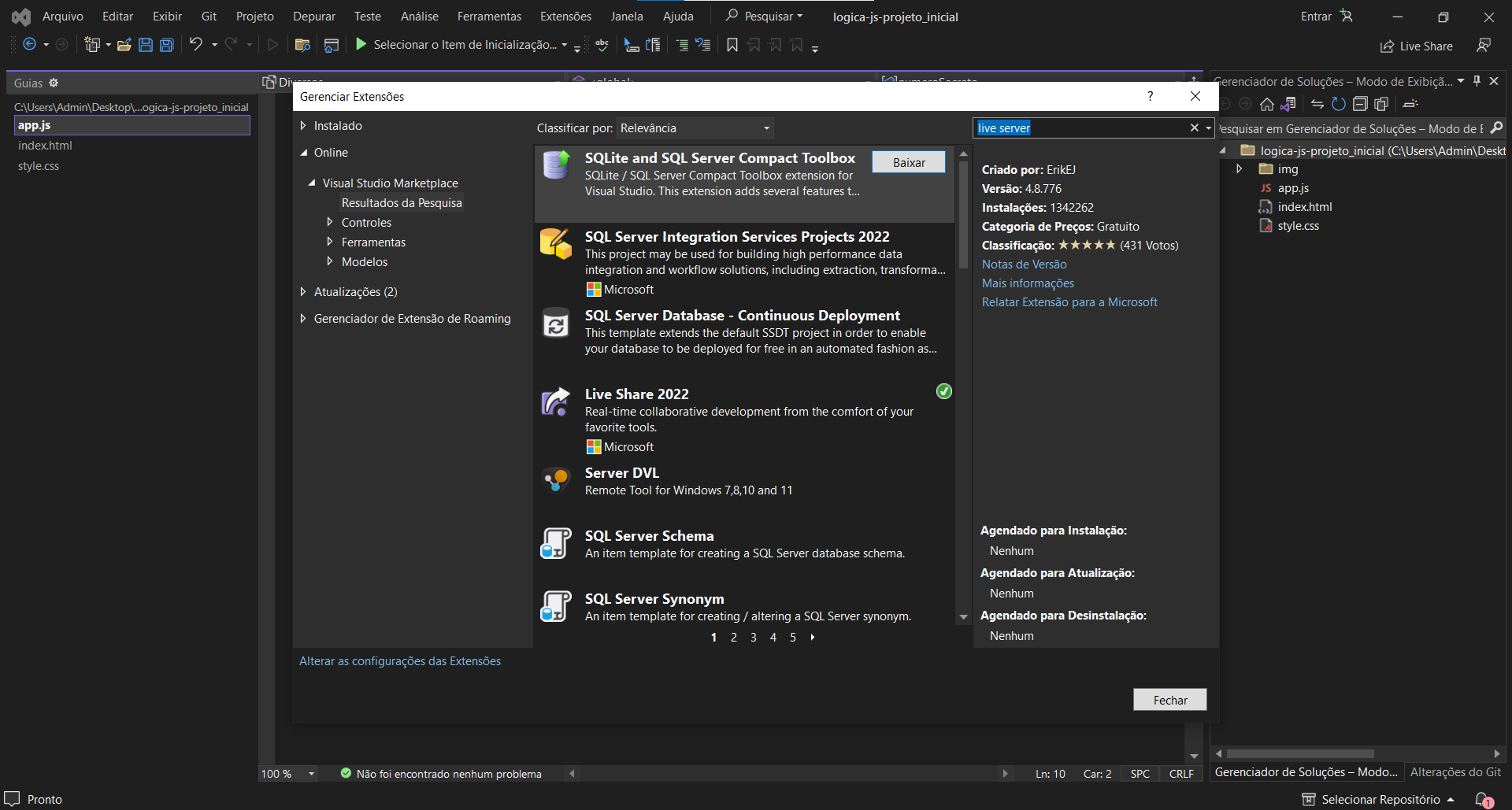This screenshot has width=1512, height=810.
Task: Click the Switch Views icon in Solution Explorer
Action: pyautogui.click(x=1288, y=104)
